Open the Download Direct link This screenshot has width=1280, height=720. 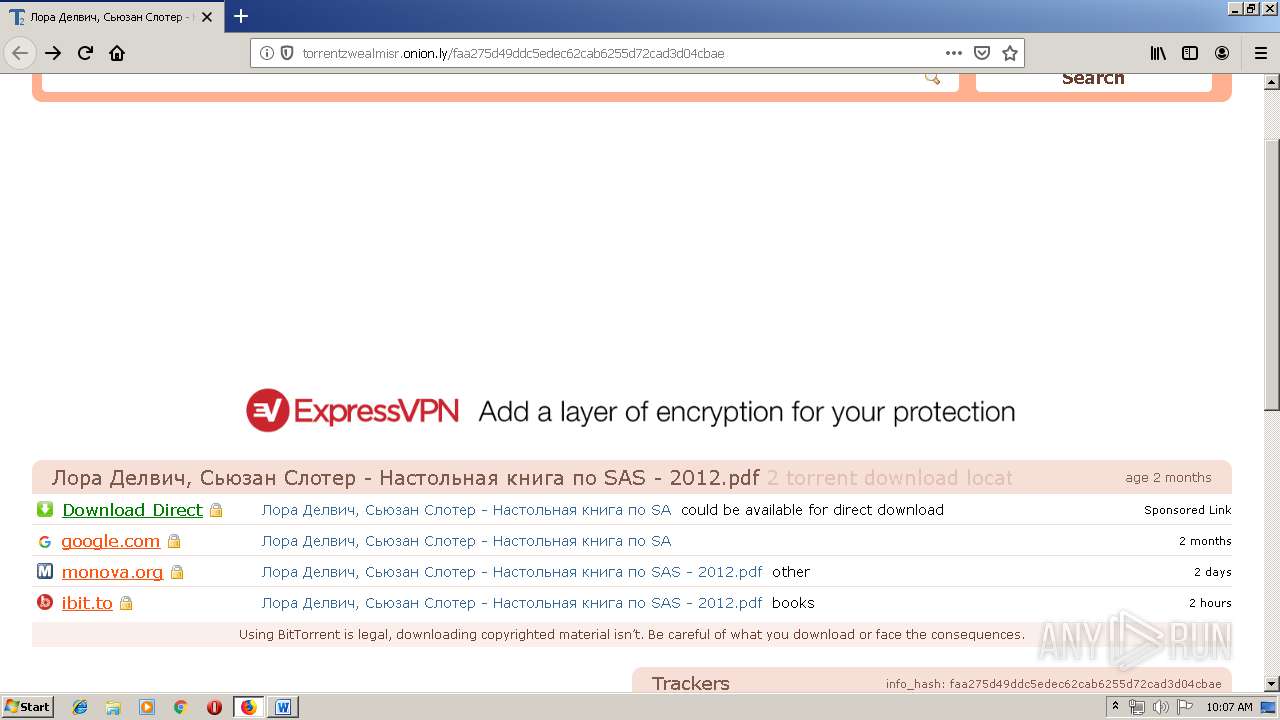pyautogui.click(x=132, y=510)
